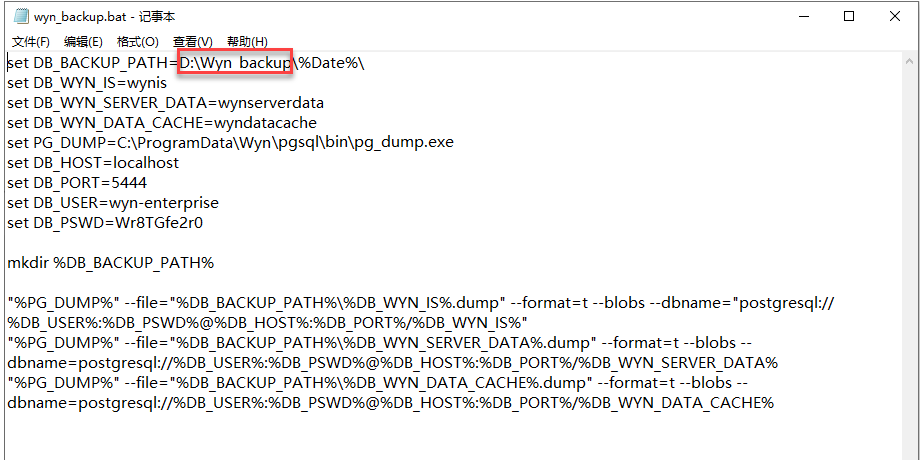This screenshot has width=922, height=460.
Task: Click the vertical scrollbar up arrow
Action: click(x=909, y=61)
